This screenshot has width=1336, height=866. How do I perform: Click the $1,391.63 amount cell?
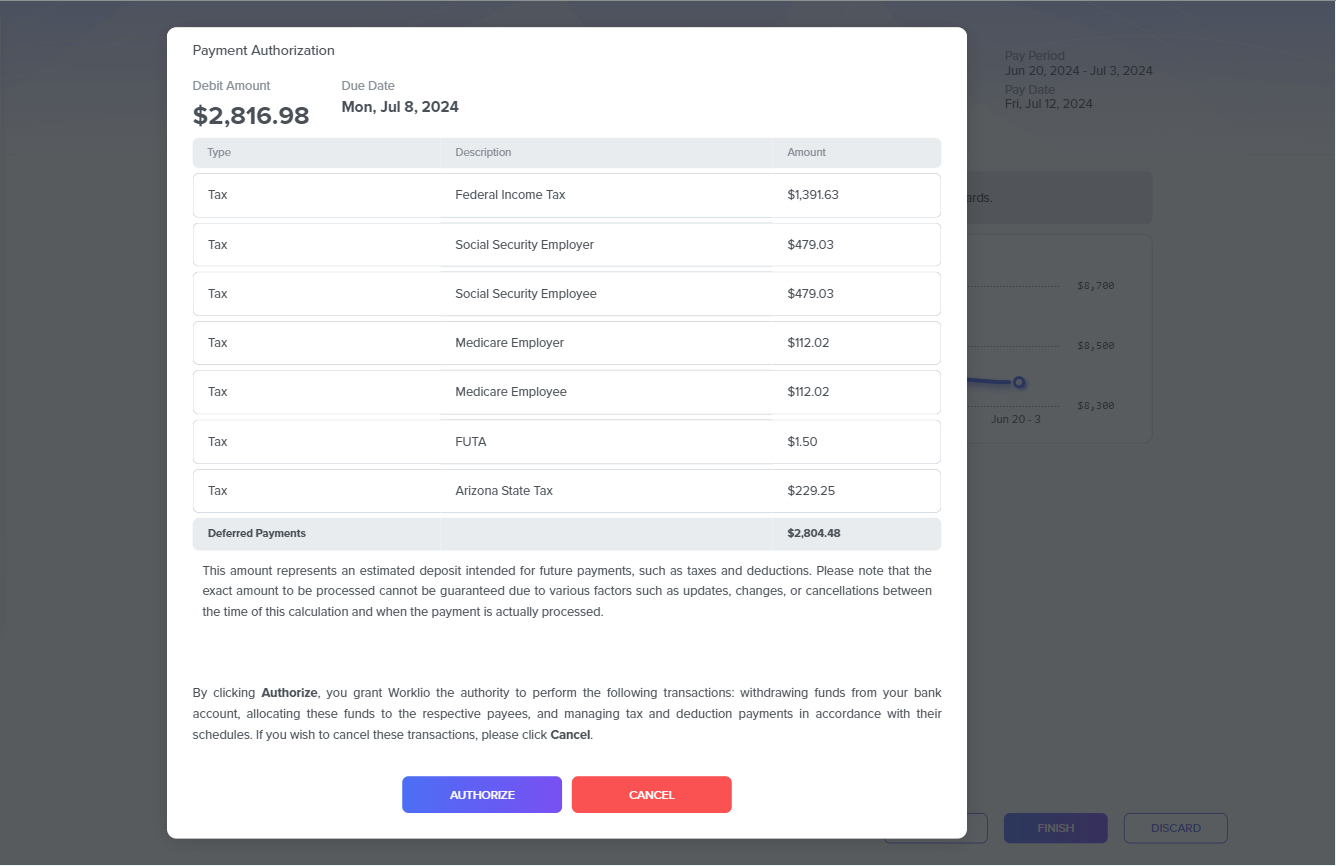coord(812,195)
